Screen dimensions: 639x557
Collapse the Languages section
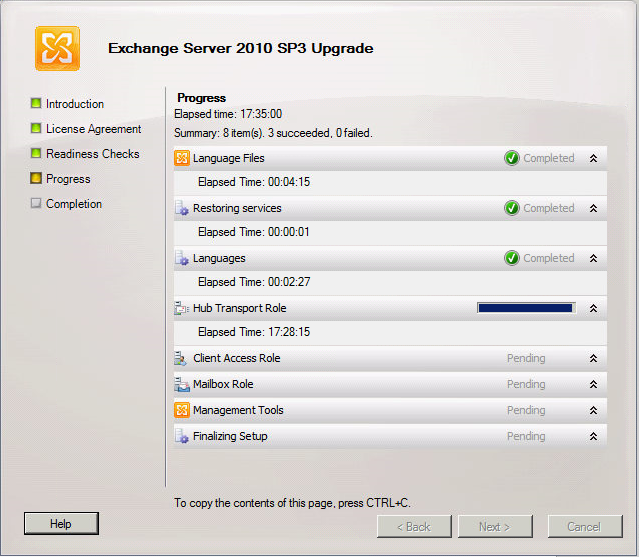point(593,259)
